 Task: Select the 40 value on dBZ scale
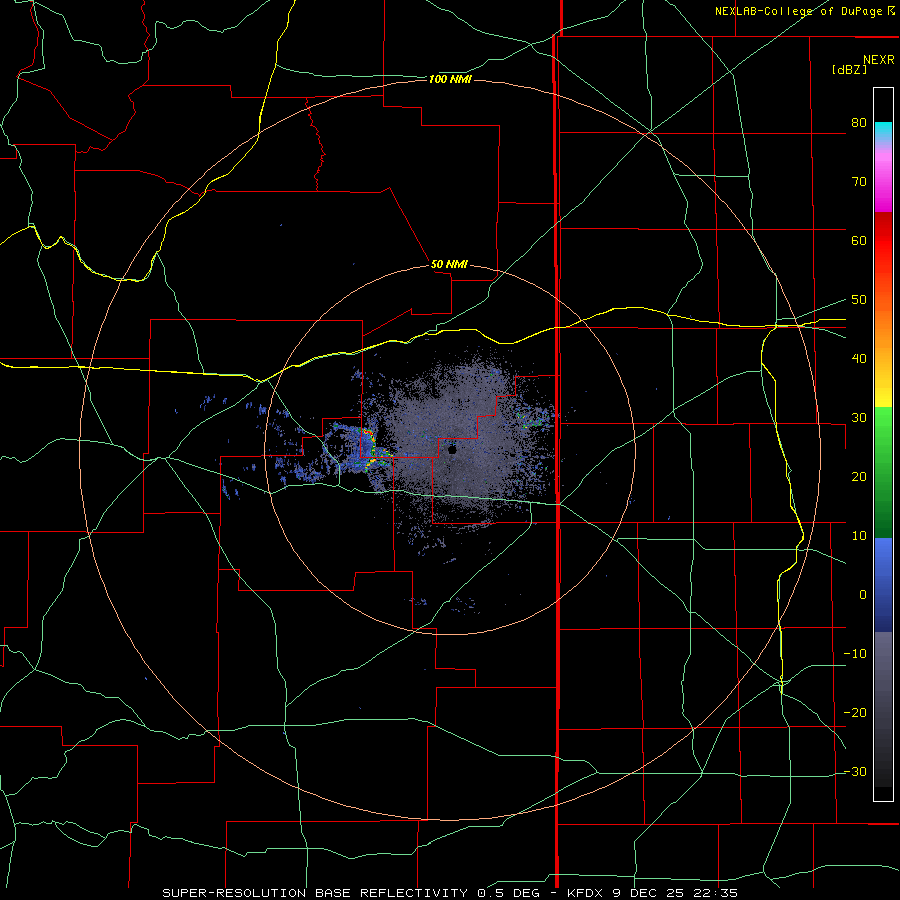[x=859, y=359]
